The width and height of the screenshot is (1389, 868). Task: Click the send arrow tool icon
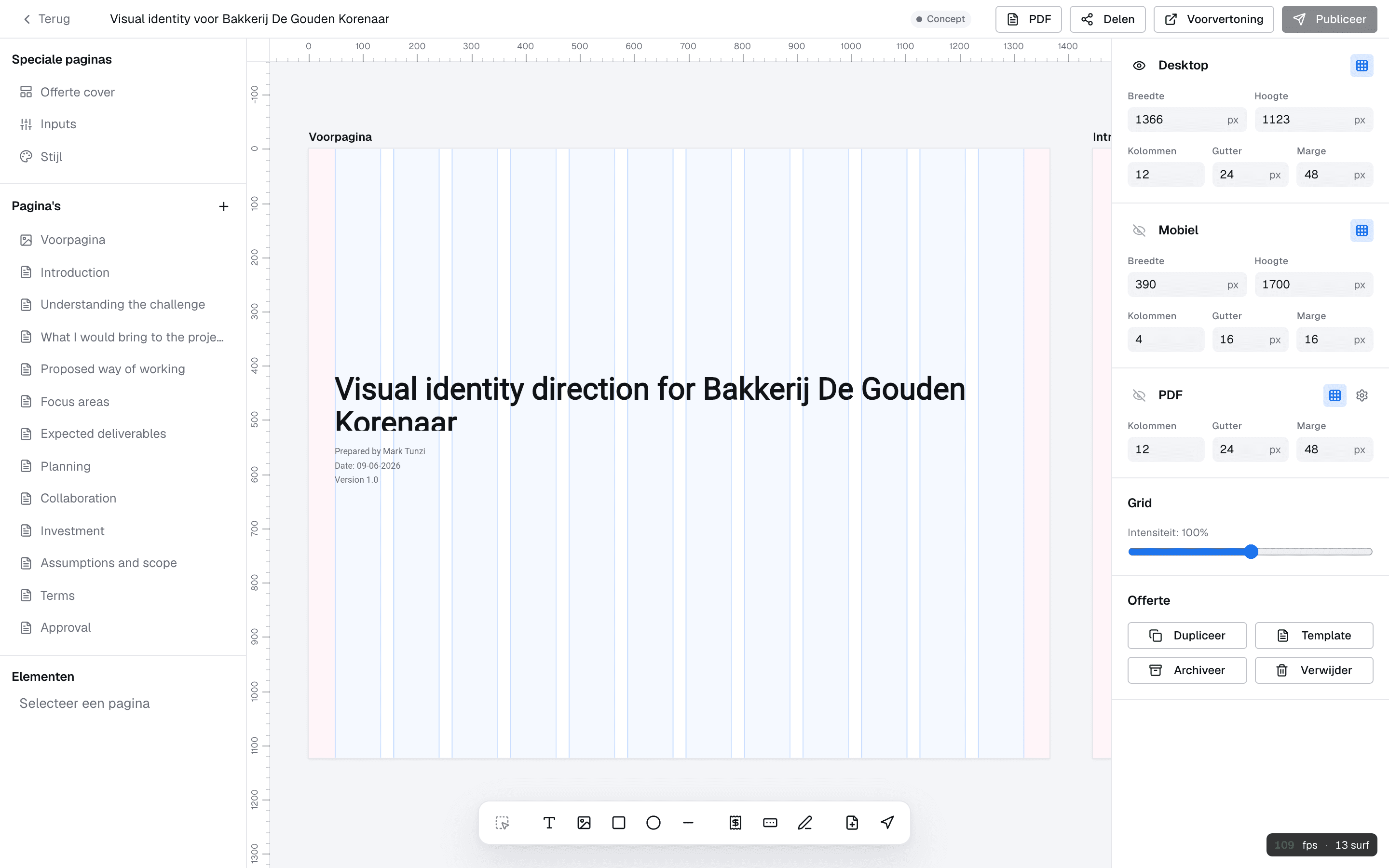coord(887,823)
